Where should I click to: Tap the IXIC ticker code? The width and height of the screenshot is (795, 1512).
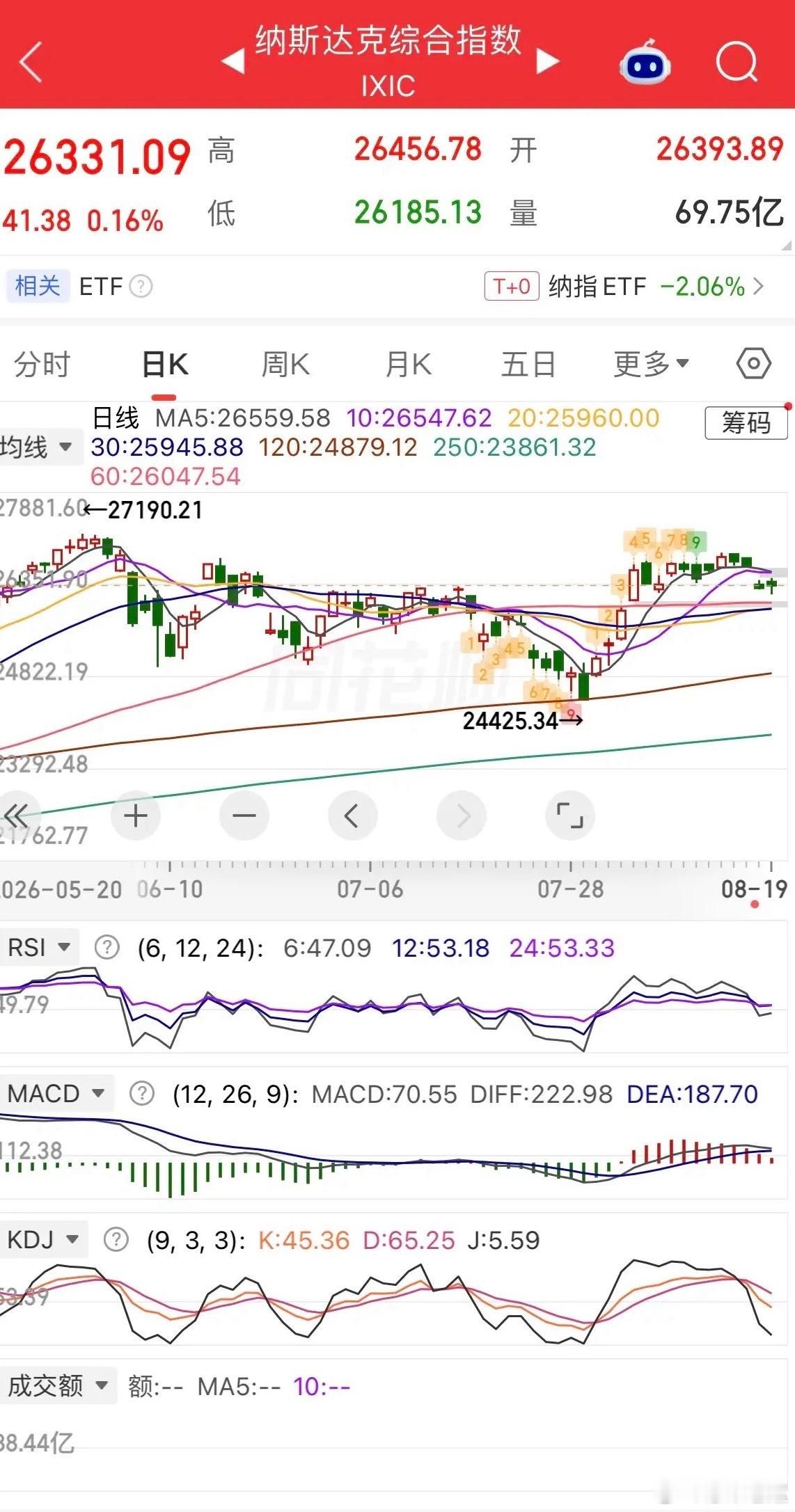click(388, 86)
